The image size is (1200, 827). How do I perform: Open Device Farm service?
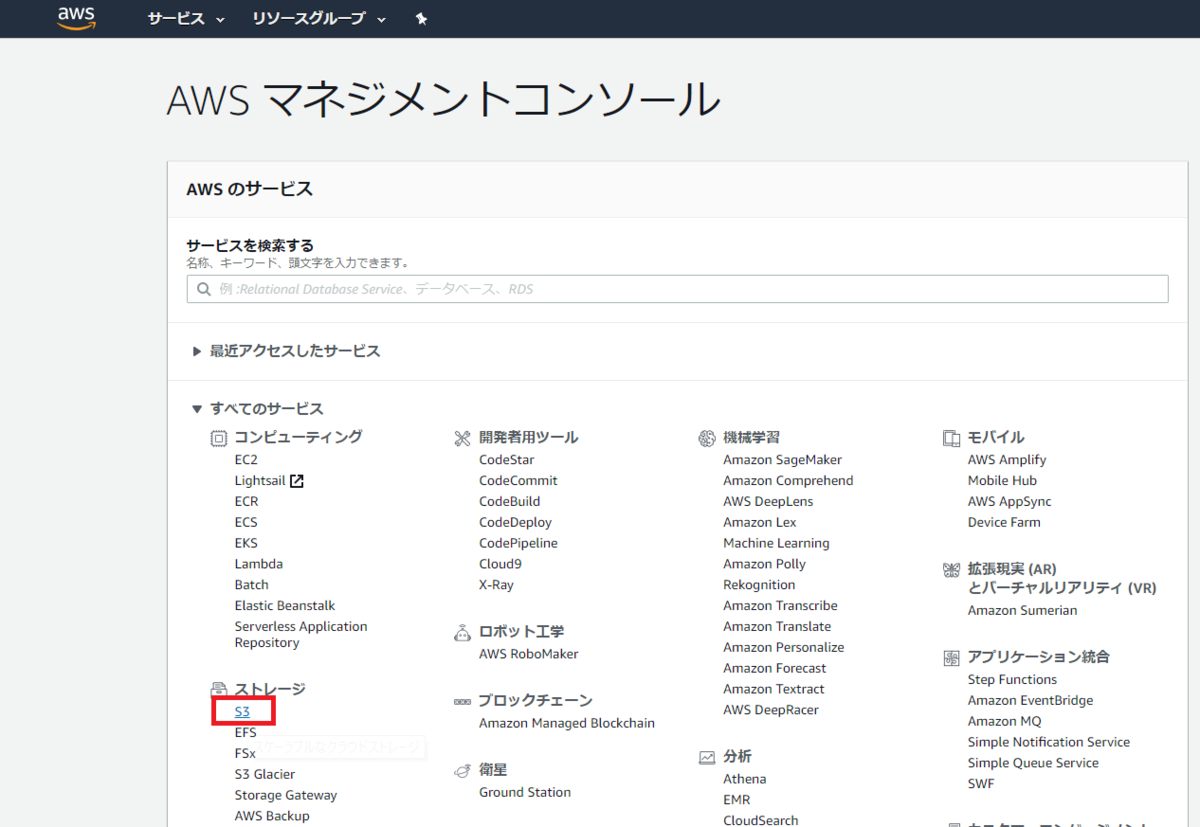click(x=1004, y=522)
